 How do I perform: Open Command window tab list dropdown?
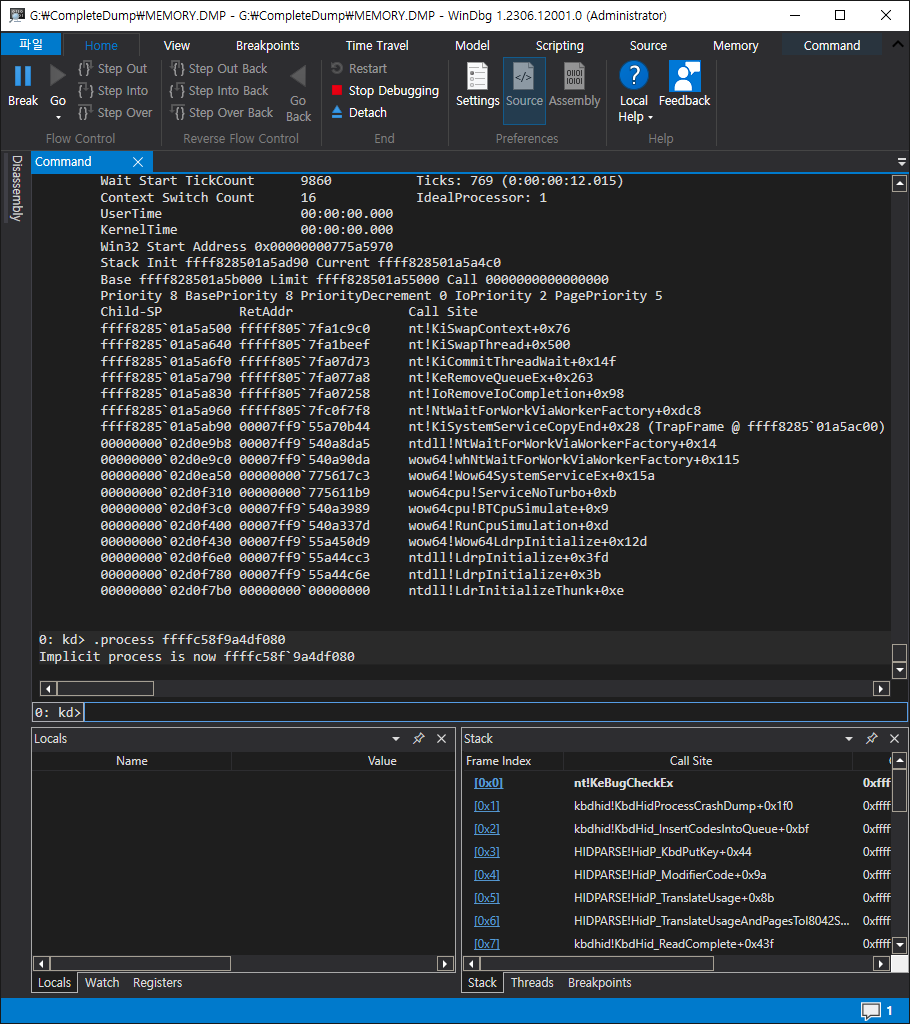click(902, 162)
